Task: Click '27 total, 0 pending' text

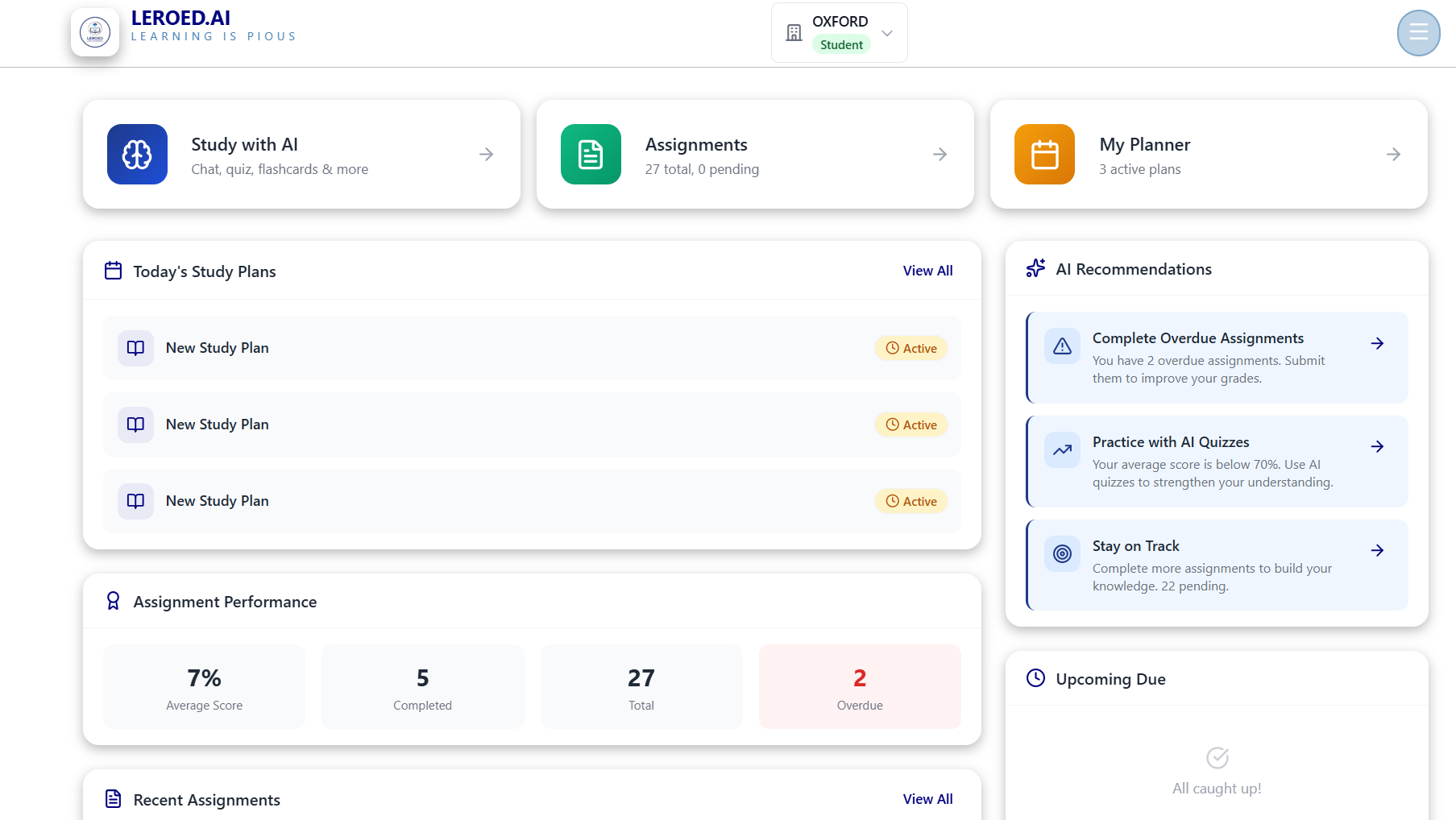Action: [702, 169]
